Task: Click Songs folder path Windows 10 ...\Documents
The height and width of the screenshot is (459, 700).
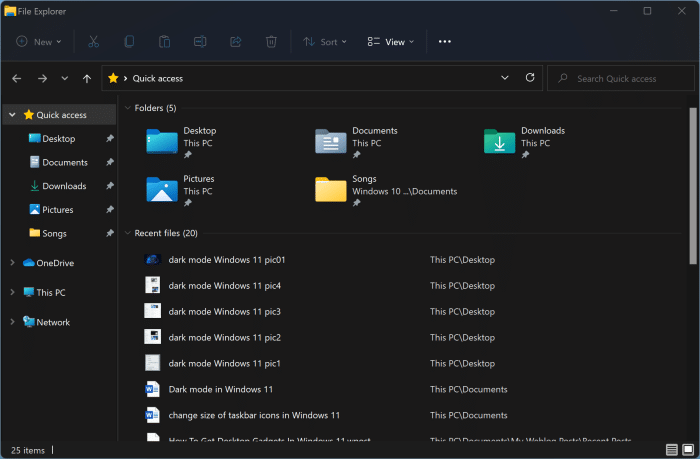Action: pos(404,191)
